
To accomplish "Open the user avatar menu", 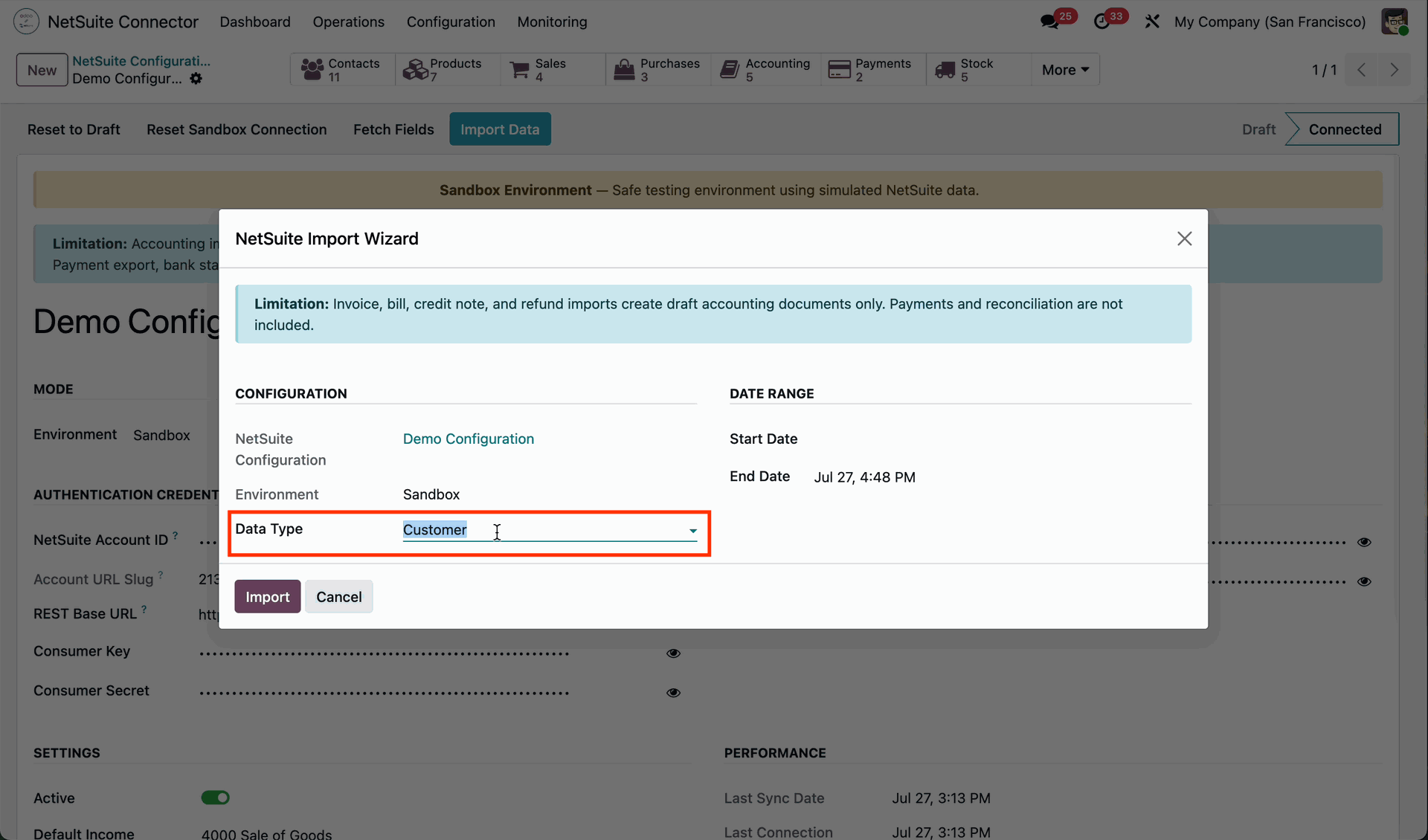I will 1395,22.
